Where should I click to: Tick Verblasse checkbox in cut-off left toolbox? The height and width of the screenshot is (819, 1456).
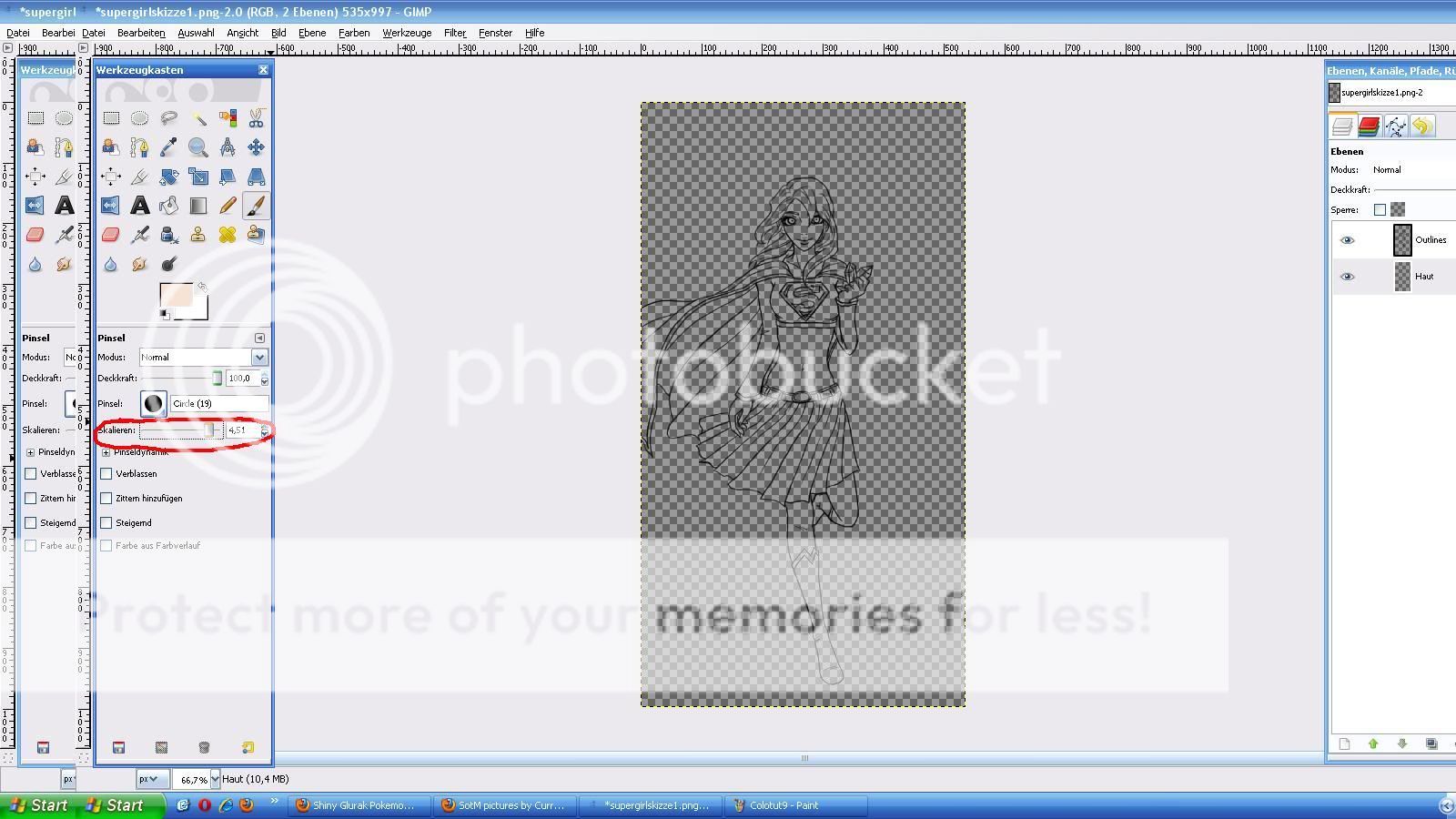tap(31, 473)
